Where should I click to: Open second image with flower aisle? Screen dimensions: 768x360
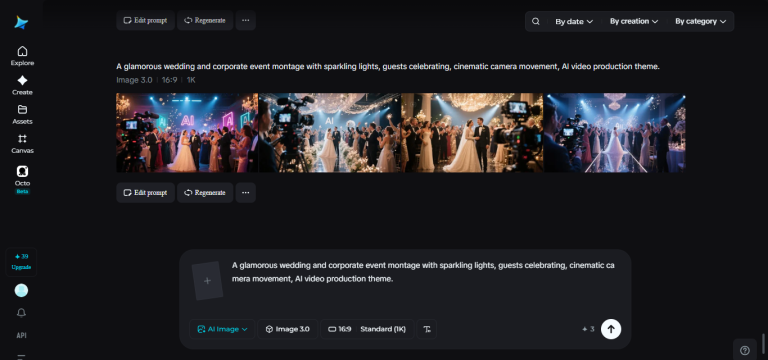[x=330, y=133]
